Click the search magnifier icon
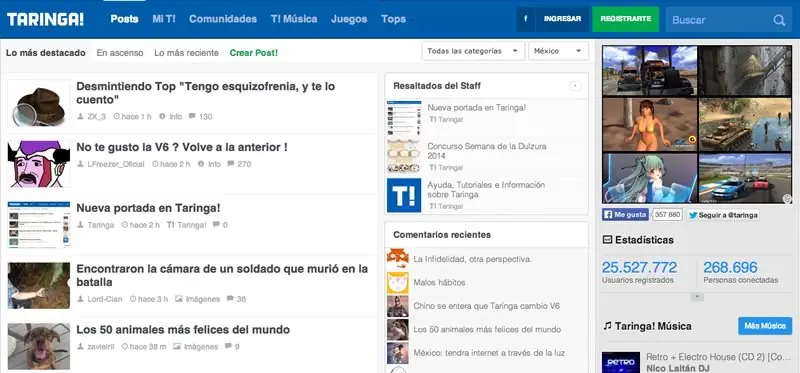 [779, 20]
